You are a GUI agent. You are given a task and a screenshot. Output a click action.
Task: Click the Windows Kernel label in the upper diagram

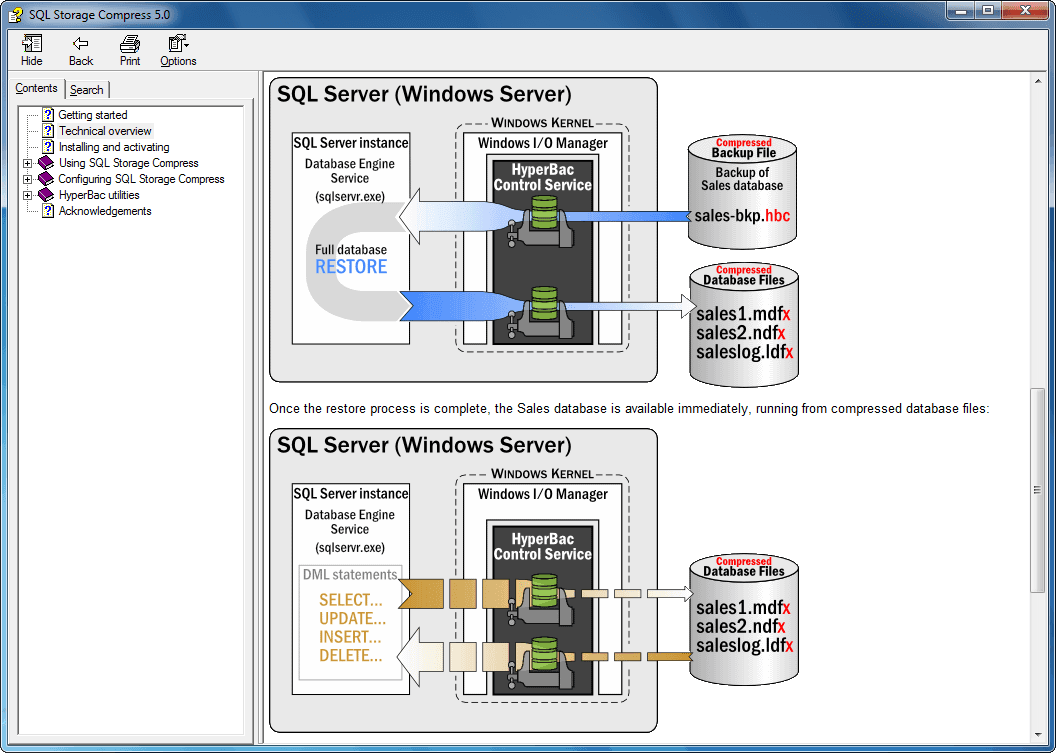pos(542,123)
